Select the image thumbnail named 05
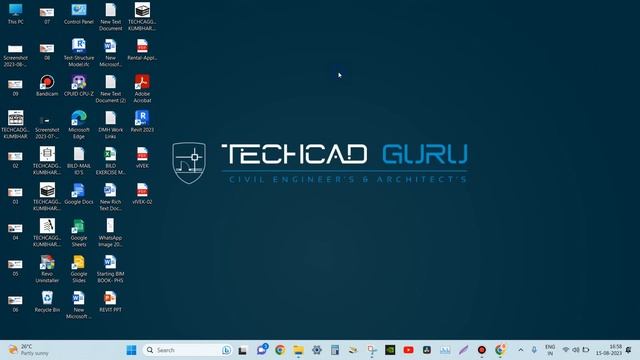 point(16,267)
